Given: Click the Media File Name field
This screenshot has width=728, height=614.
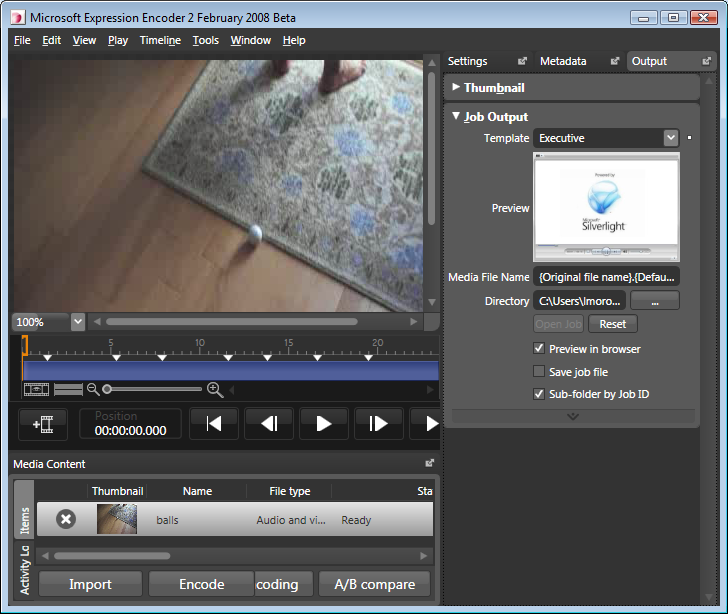Looking at the screenshot, I should click(x=606, y=277).
